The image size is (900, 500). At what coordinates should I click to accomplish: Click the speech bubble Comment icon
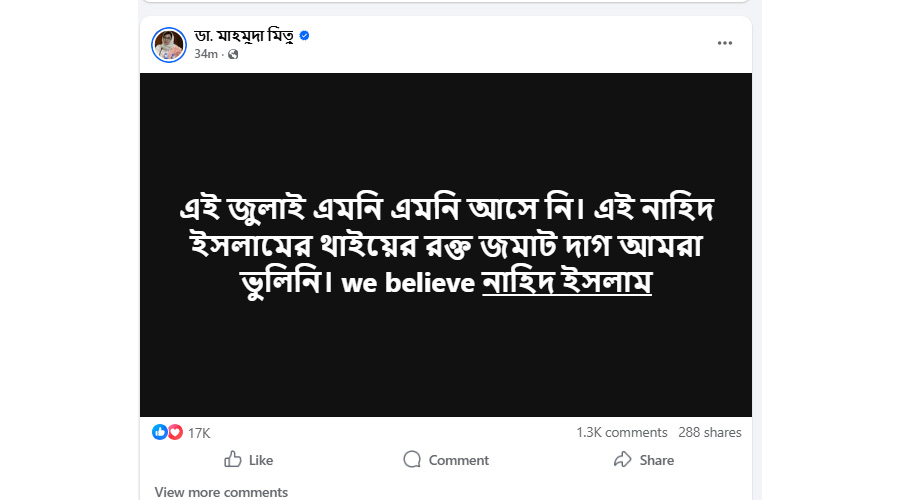tap(412, 460)
